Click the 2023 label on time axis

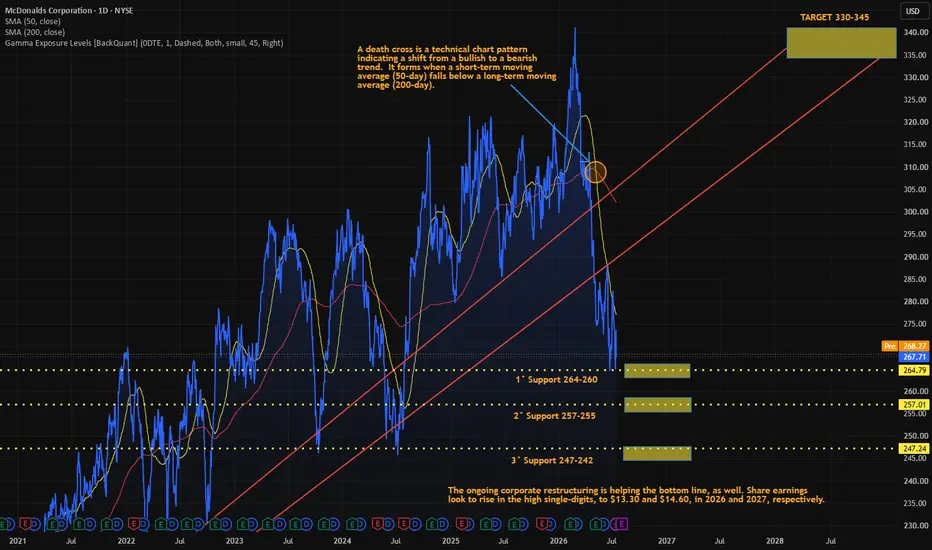point(234,540)
